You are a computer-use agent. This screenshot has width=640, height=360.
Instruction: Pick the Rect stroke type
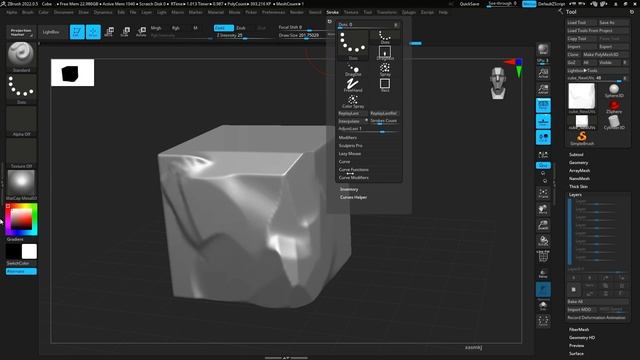pos(385,85)
